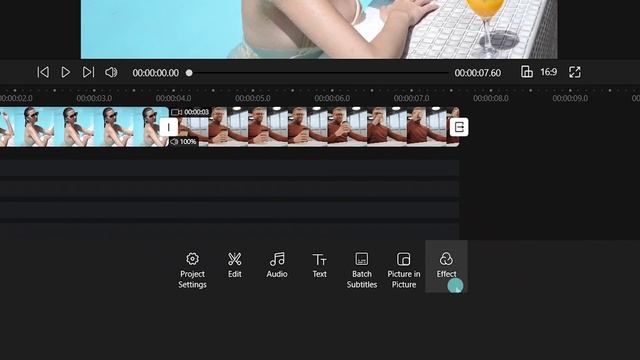Screen dimensions: 640x360
Task: Open Batch Subtitles
Action: point(362,270)
